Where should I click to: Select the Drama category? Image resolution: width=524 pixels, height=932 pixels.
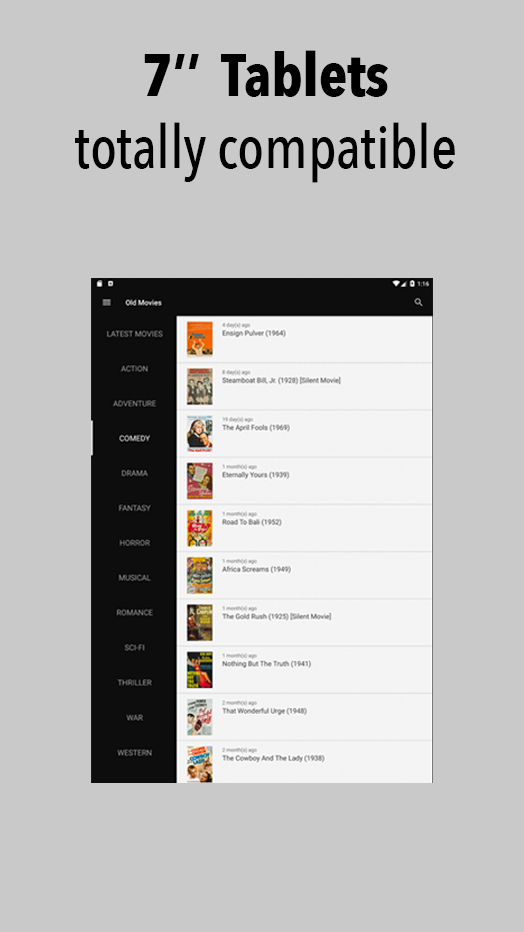click(134, 473)
